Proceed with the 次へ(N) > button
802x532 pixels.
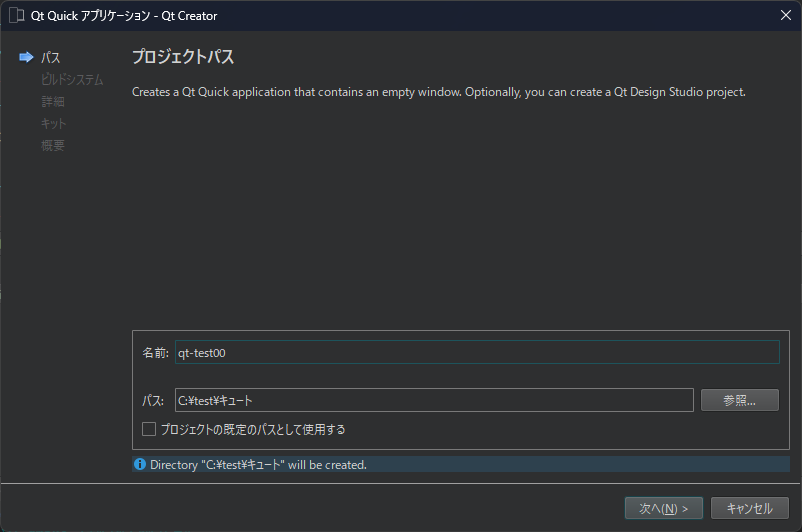click(x=663, y=508)
